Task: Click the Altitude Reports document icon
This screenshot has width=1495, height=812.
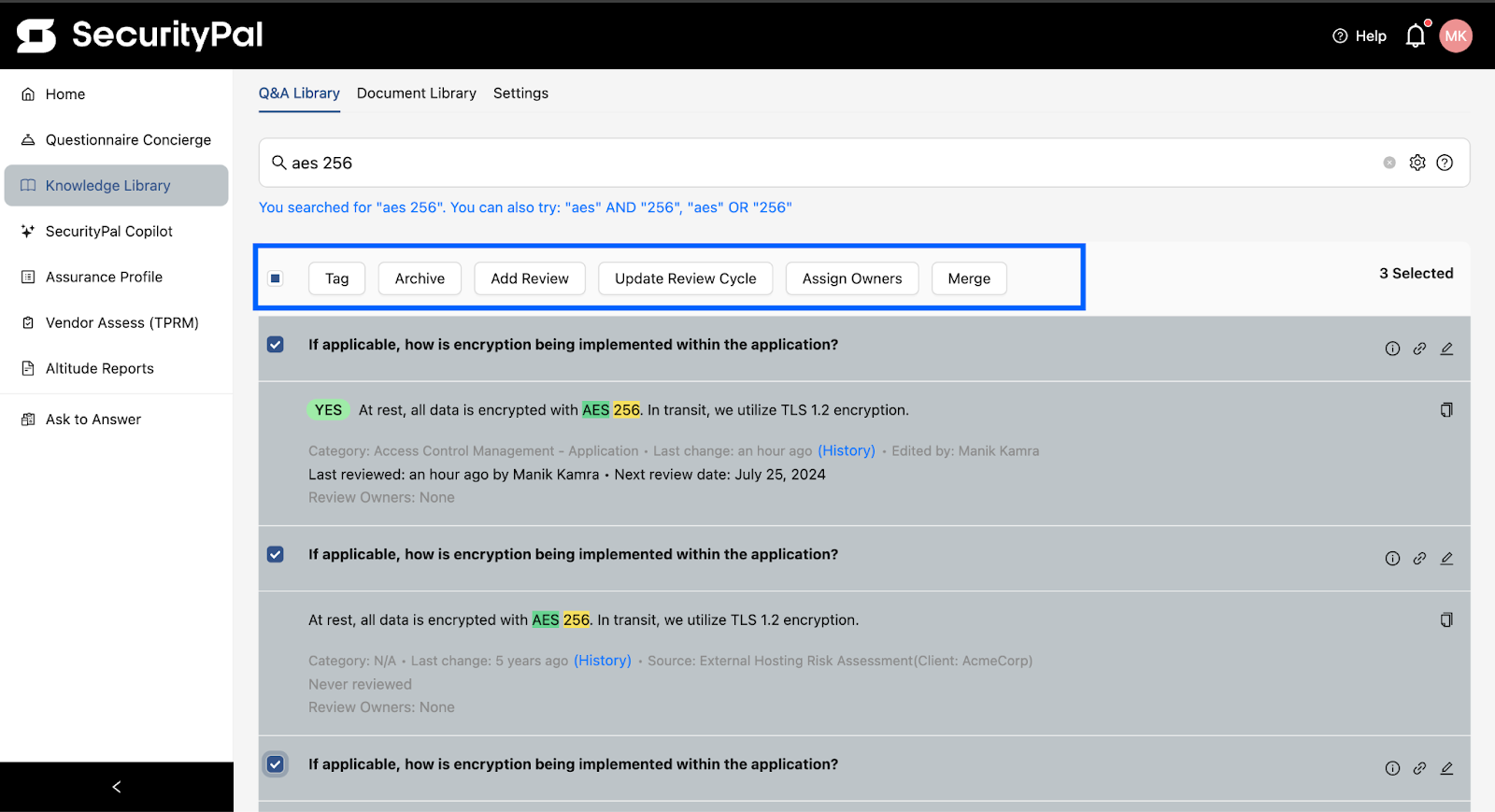Action: 28,369
